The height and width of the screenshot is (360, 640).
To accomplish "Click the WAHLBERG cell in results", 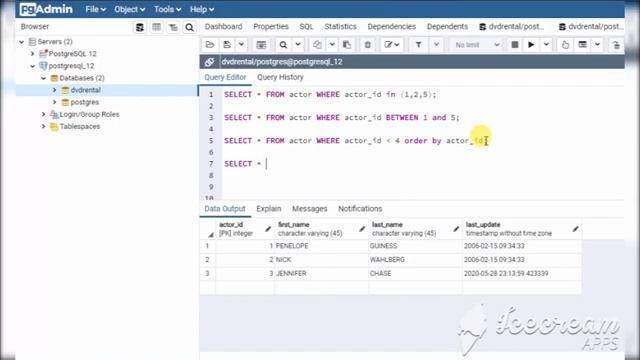I will 415,260.
